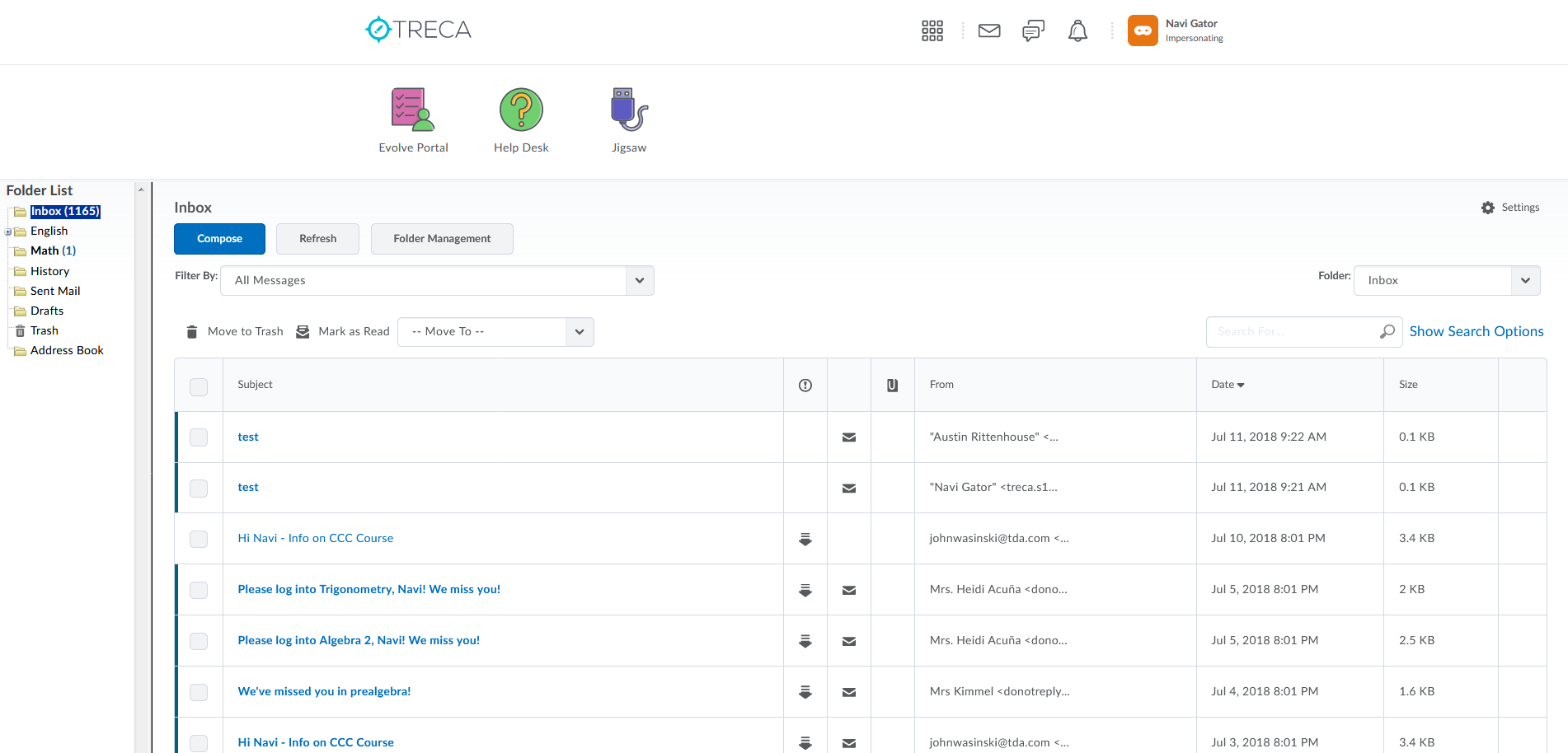Click the Move to Trash icon
This screenshot has height=753, width=1568.
click(x=191, y=331)
